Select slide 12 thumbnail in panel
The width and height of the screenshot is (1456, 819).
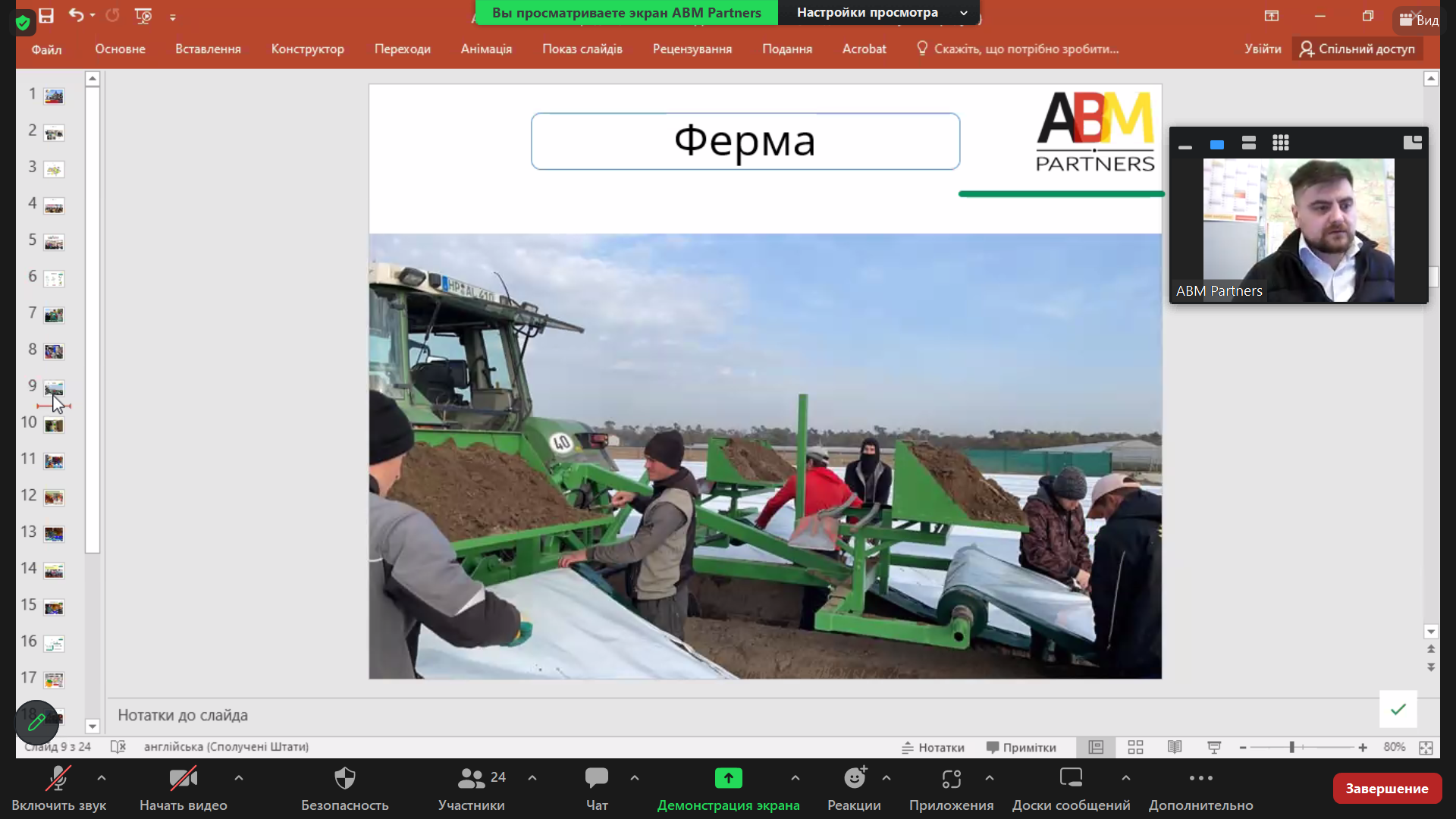54,497
